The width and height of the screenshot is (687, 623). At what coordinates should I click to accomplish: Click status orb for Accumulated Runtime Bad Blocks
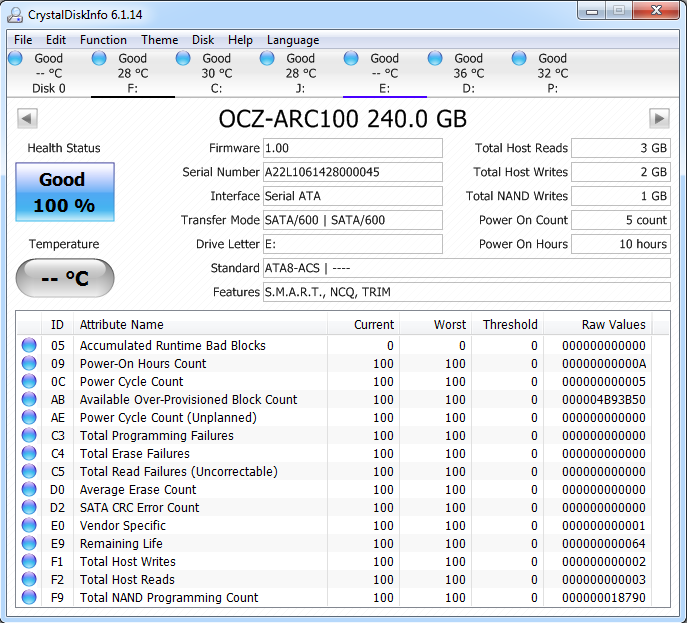pos(30,346)
